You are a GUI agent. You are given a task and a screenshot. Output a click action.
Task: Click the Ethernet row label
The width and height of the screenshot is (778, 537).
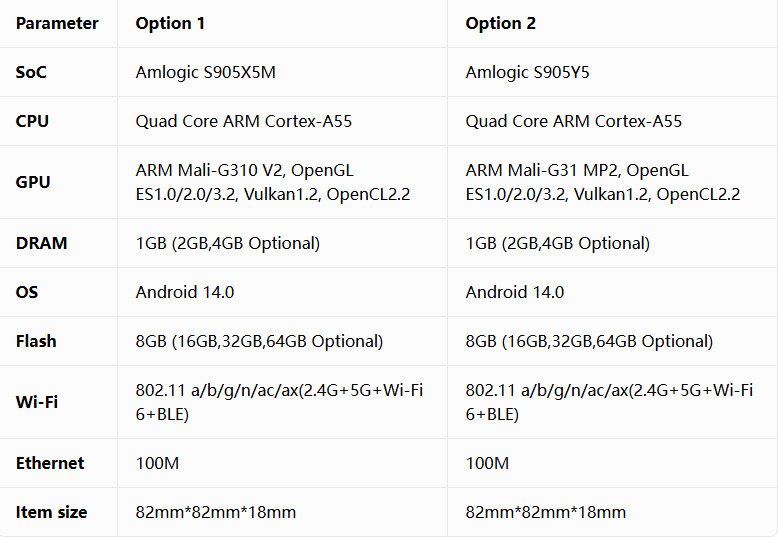pyautogui.click(x=50, y=463)
